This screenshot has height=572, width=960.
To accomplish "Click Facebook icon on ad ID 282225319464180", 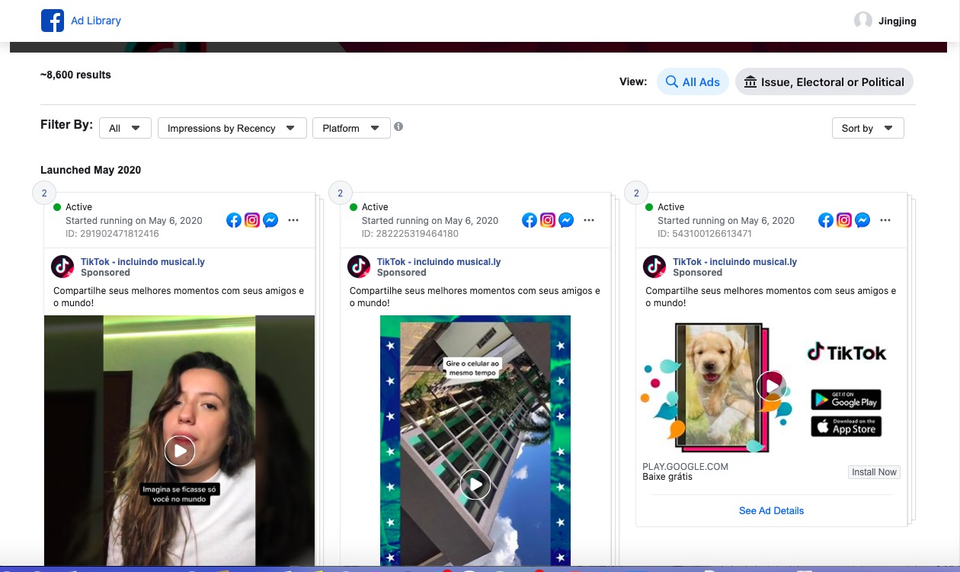I will (x=530, y=220).
